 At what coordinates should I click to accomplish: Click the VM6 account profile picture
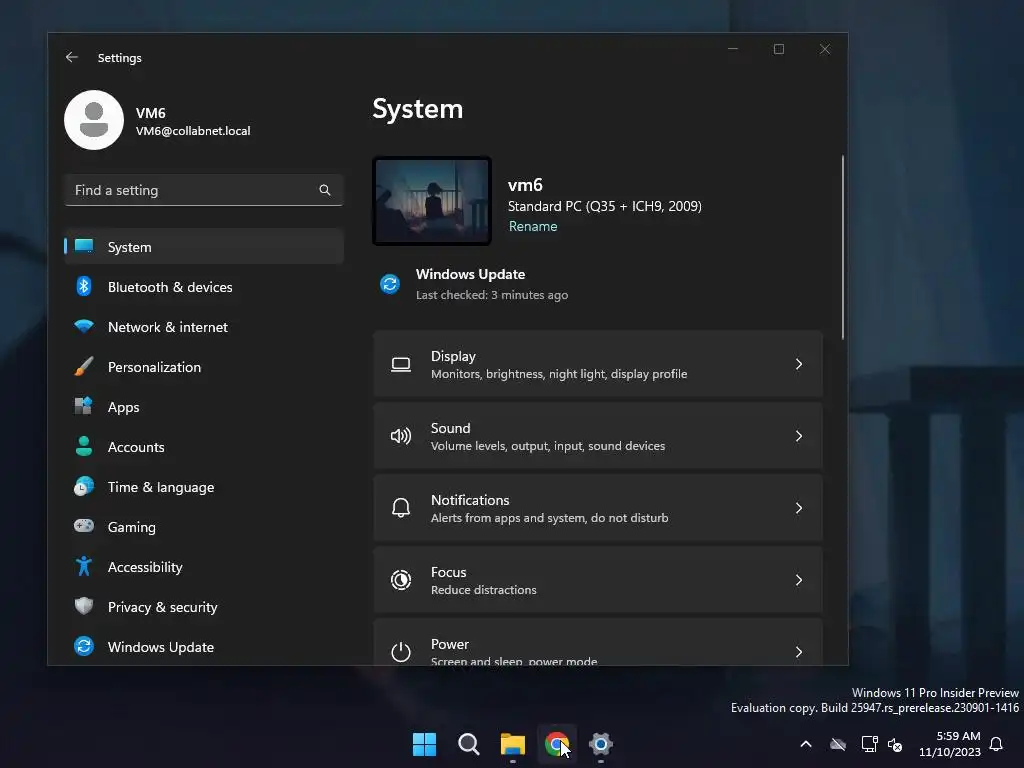(94, 120)
